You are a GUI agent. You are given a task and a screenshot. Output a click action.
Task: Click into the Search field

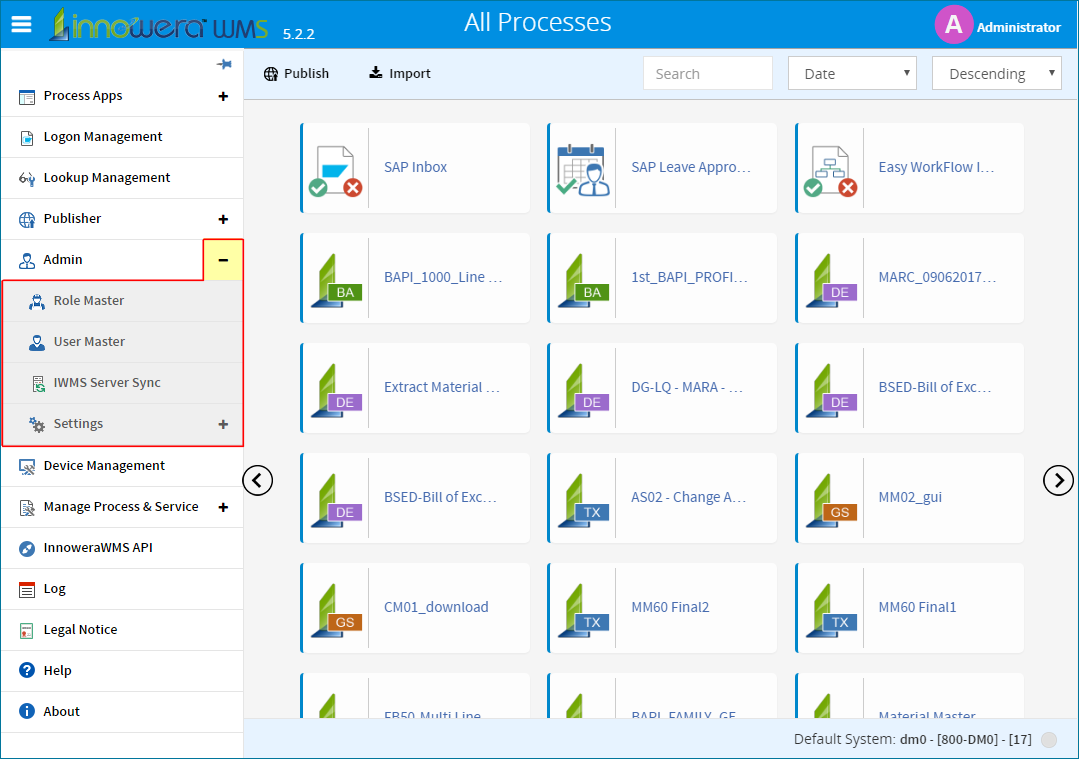(x=707, y=74)
